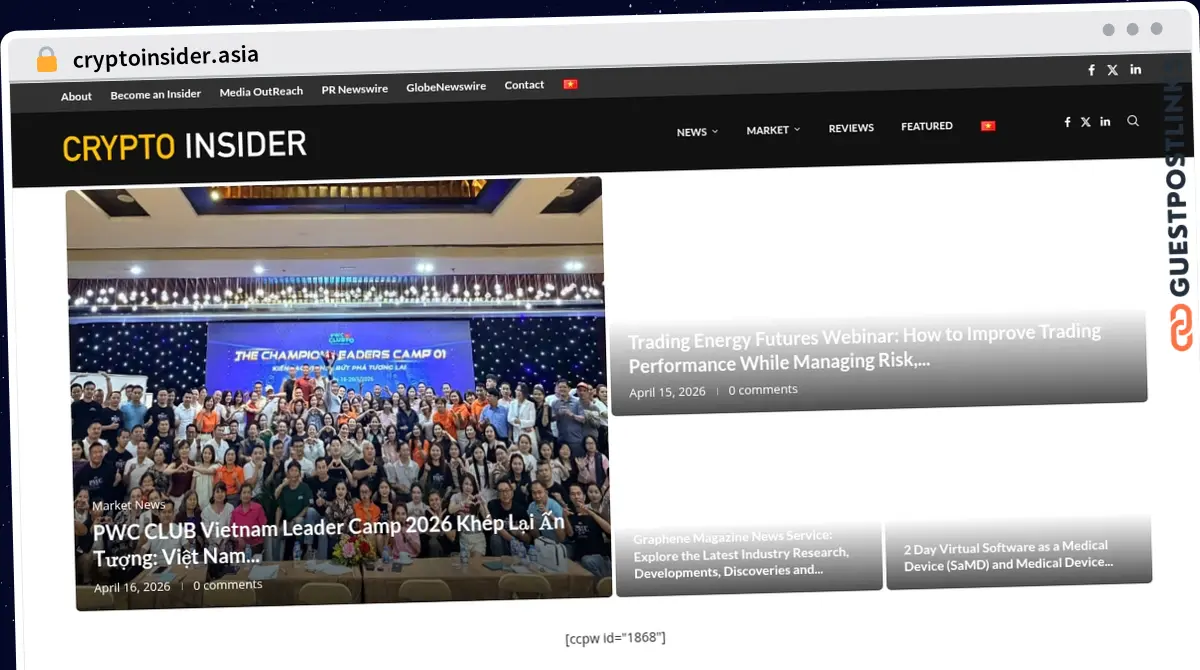Open the Contact link
The height and width of the screenshot is (670, 1200).
pos(524,85)
